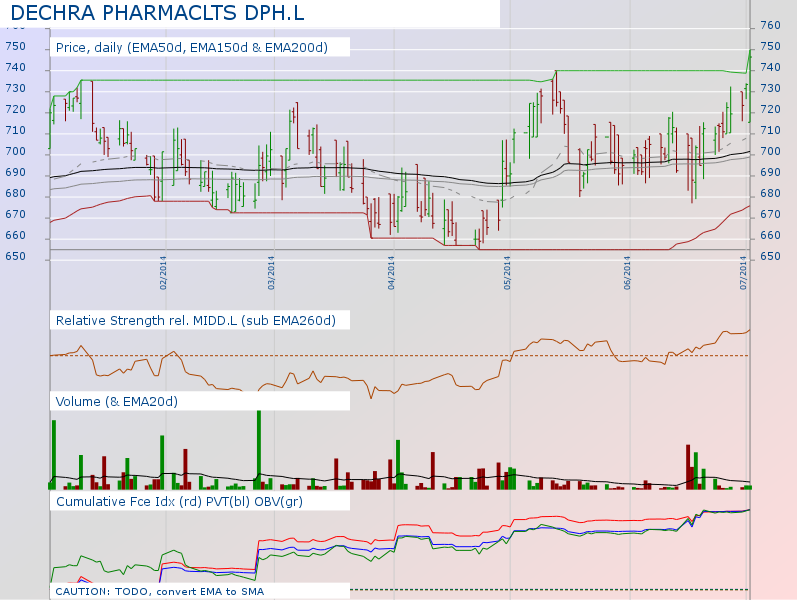Screen dimensions: 797x602
Task: Click the 650 value on the left price axis
Action: coord(15,257)
